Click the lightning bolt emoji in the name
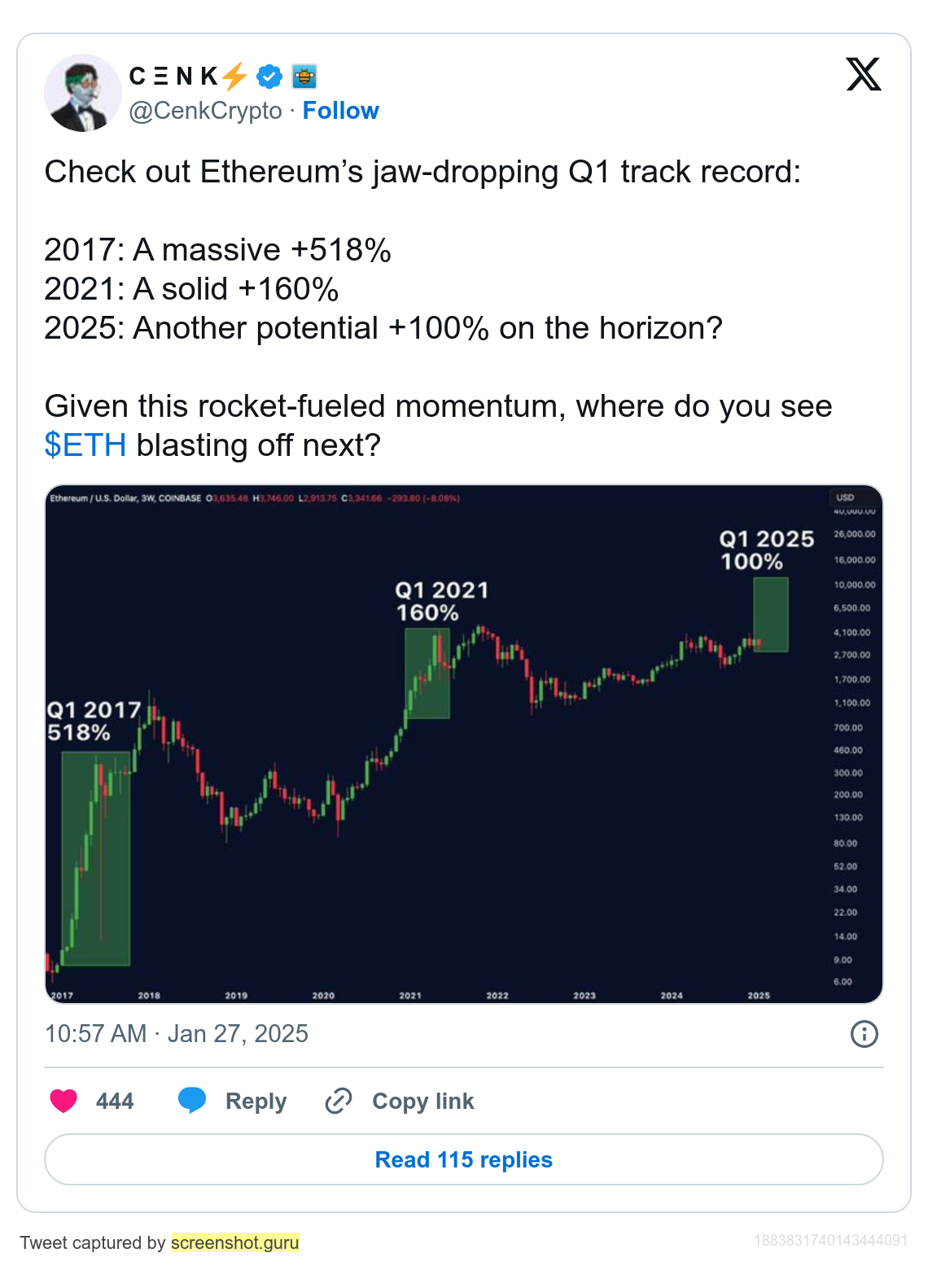The width and height of the screenshot is (928, 1288). coord(234,77)
